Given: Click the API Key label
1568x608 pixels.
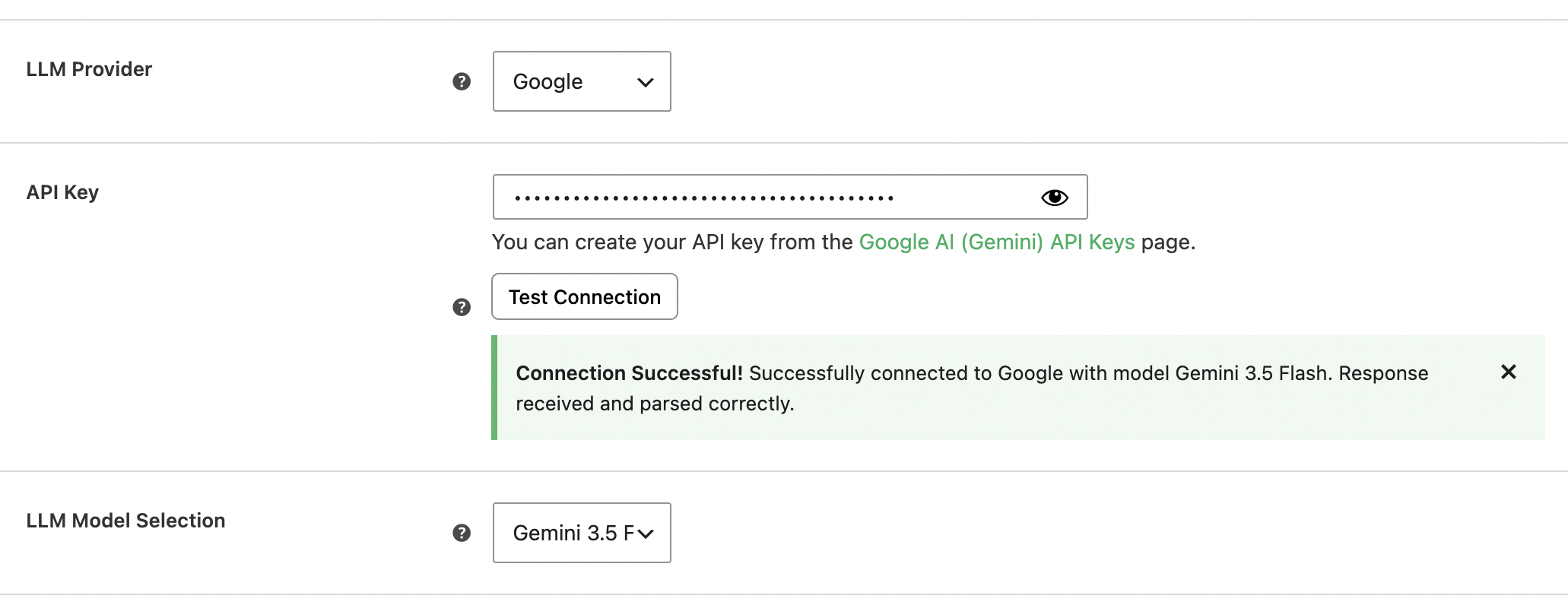Looking at the screenshot, I should 62,192.
